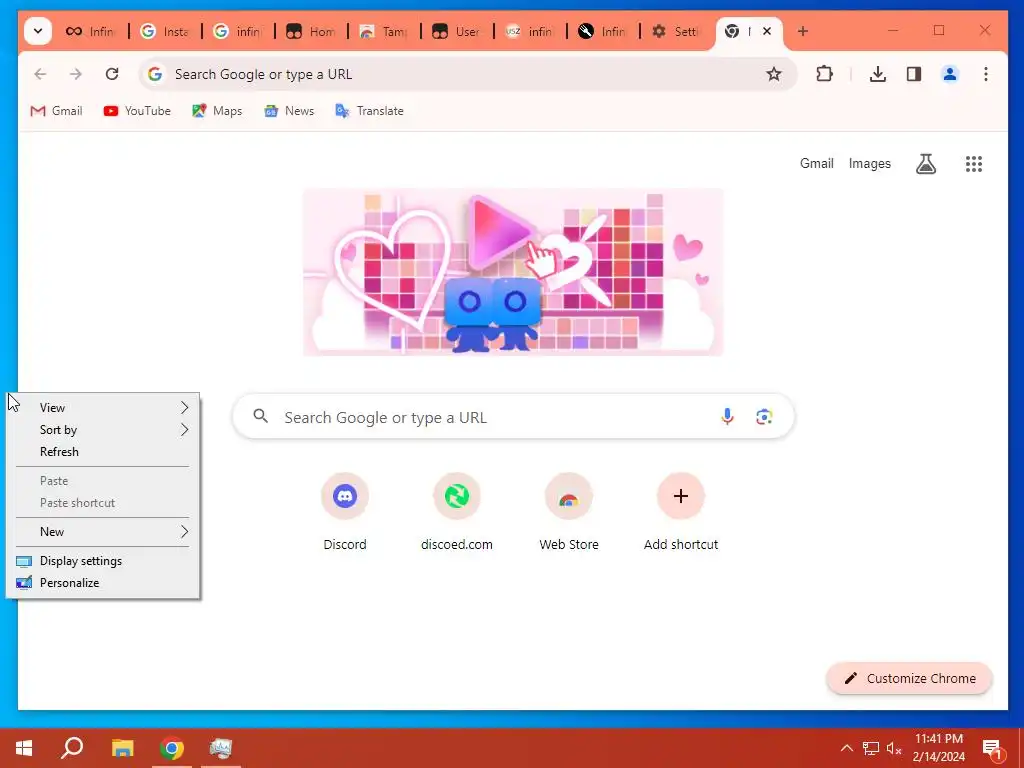Open the tab search dropdown arrow
This screenshot has width=1024, height=768.
coord(38,31)
